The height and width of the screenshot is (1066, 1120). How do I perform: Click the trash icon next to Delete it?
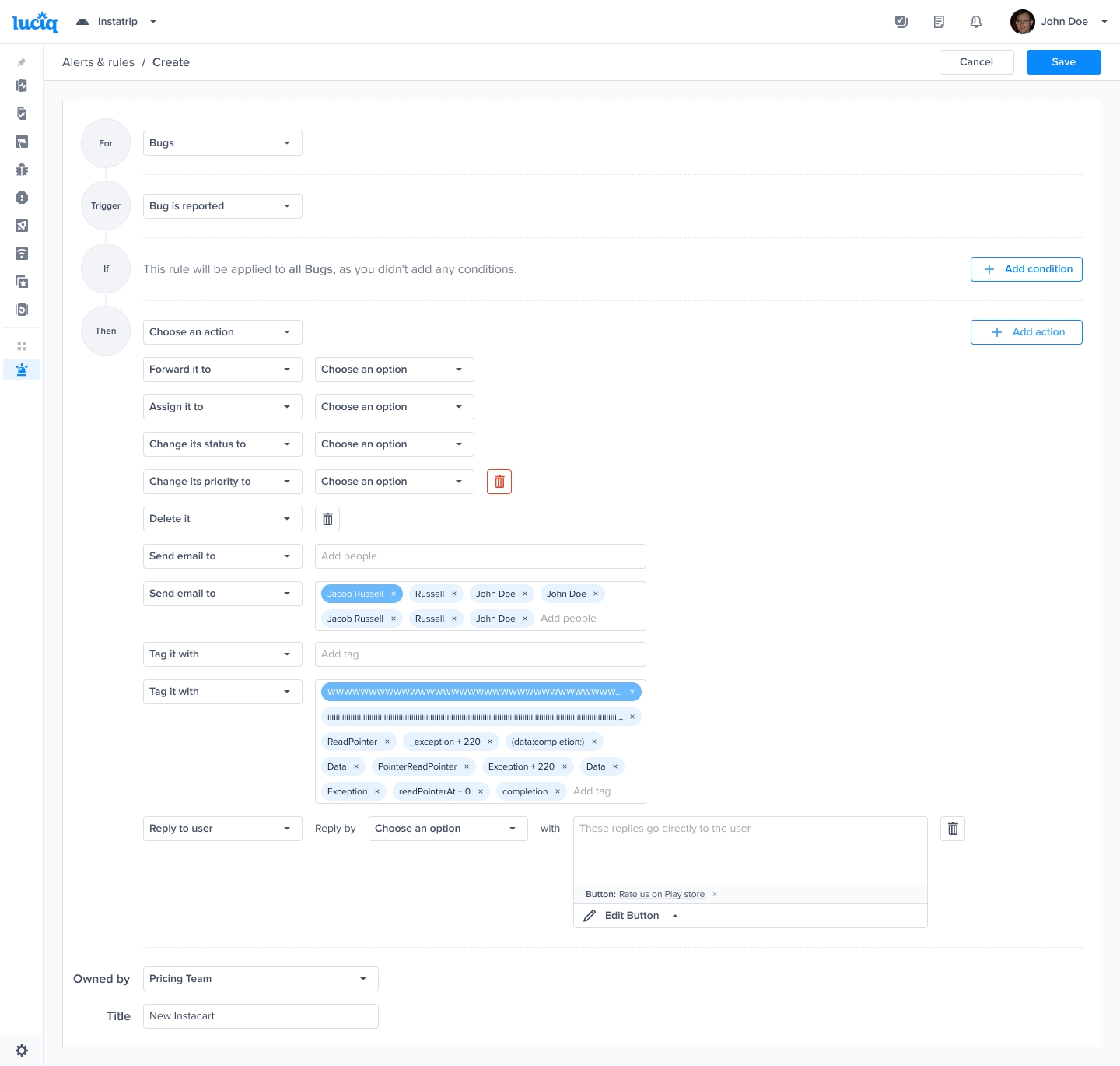point(327,519)
